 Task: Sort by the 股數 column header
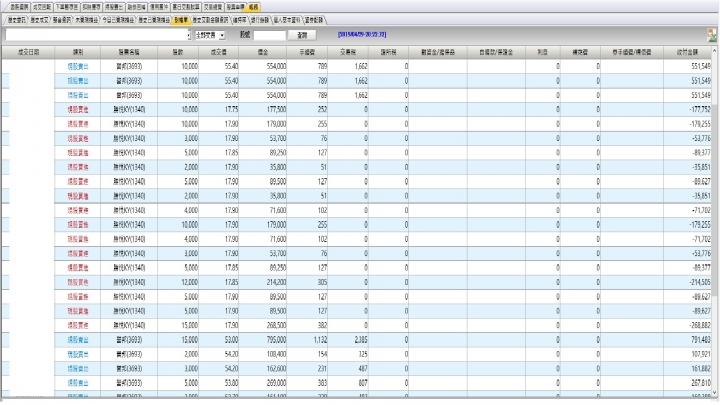click(x=178, y=52)
